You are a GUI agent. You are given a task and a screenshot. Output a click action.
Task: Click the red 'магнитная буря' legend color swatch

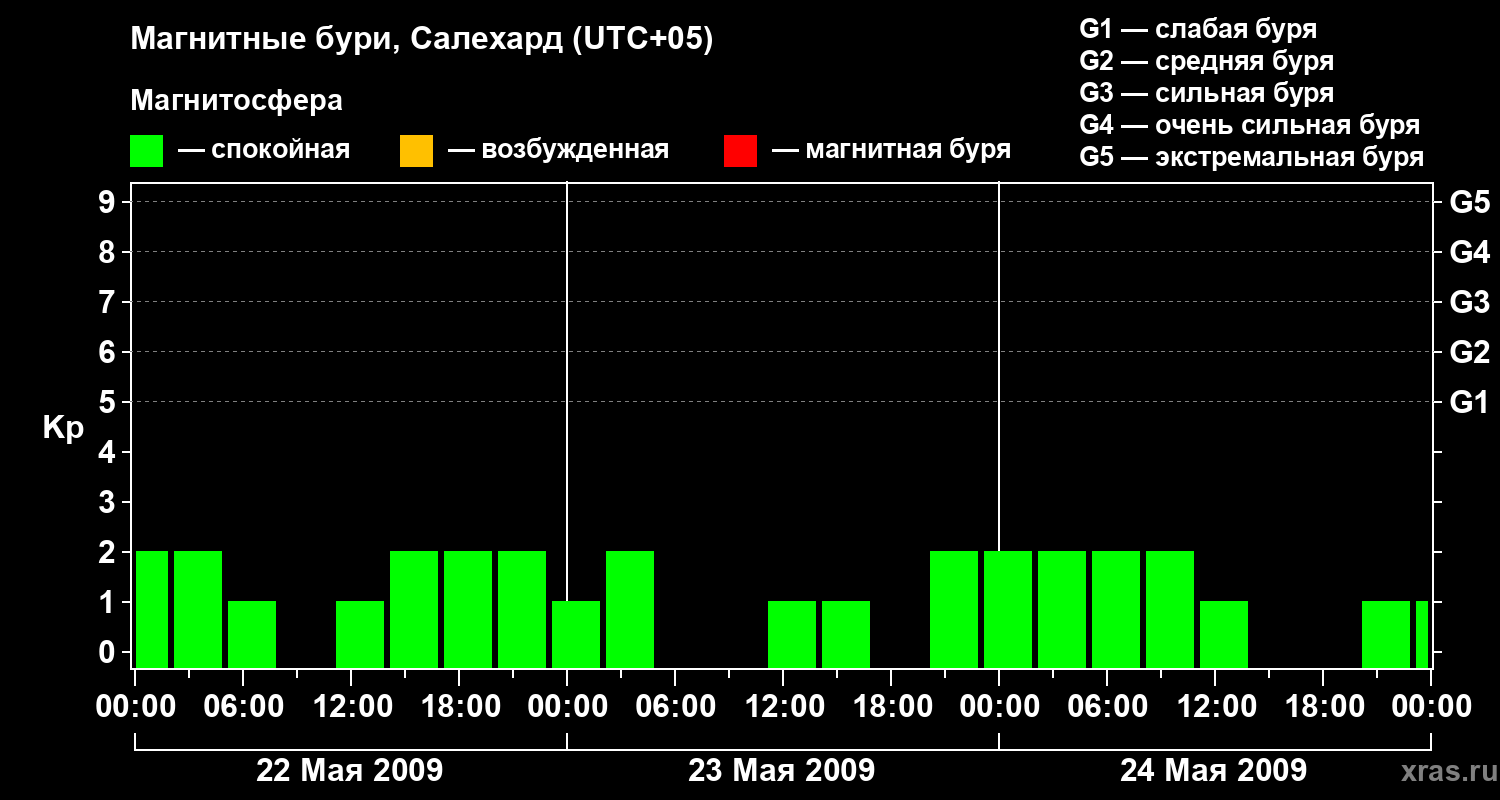pyautogui.click(x=740, y=151)
